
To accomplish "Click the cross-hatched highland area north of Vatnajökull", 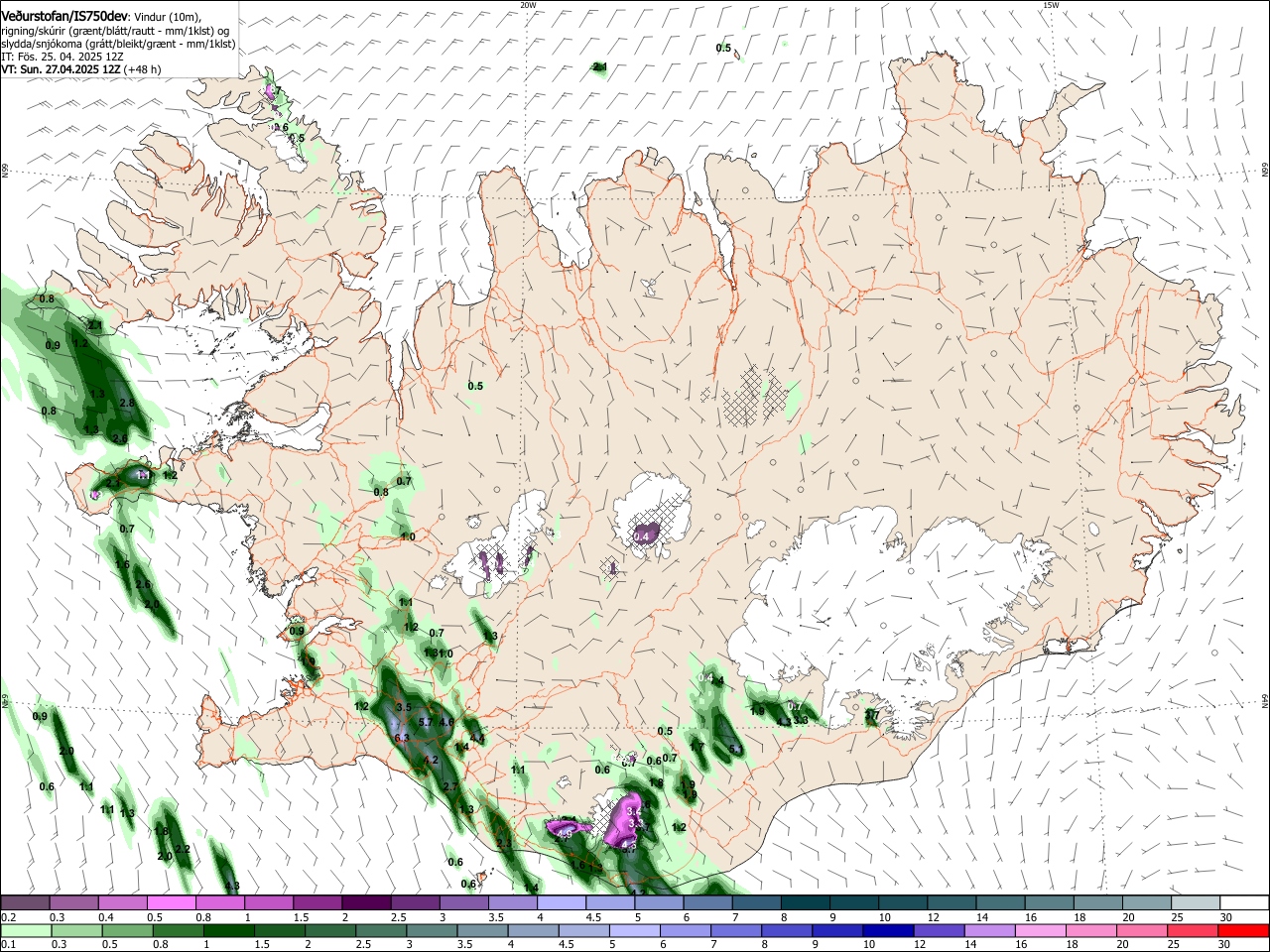I will (x=756, y=395).
